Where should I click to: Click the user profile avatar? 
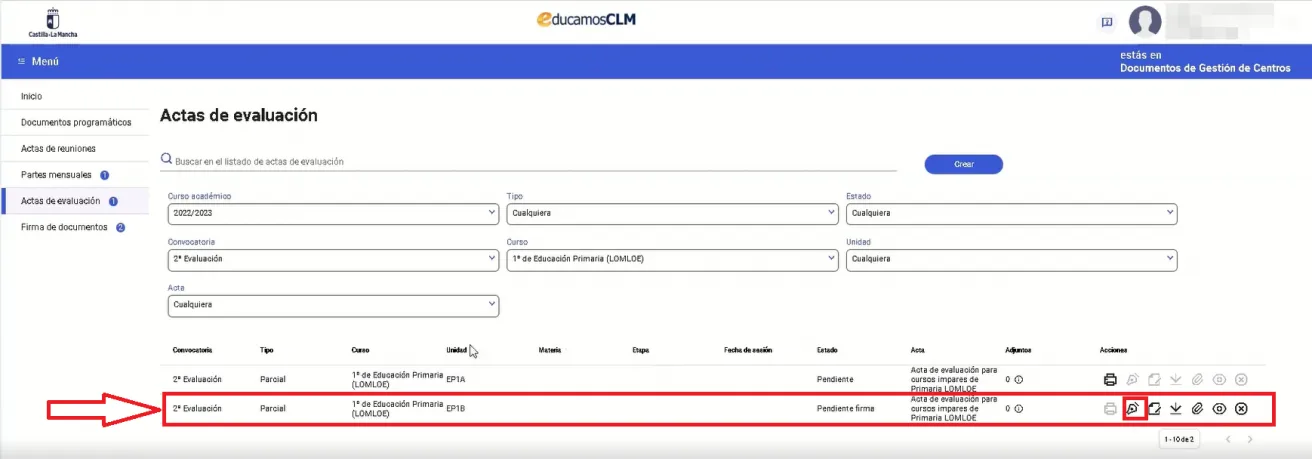[x=1145, y=21]
